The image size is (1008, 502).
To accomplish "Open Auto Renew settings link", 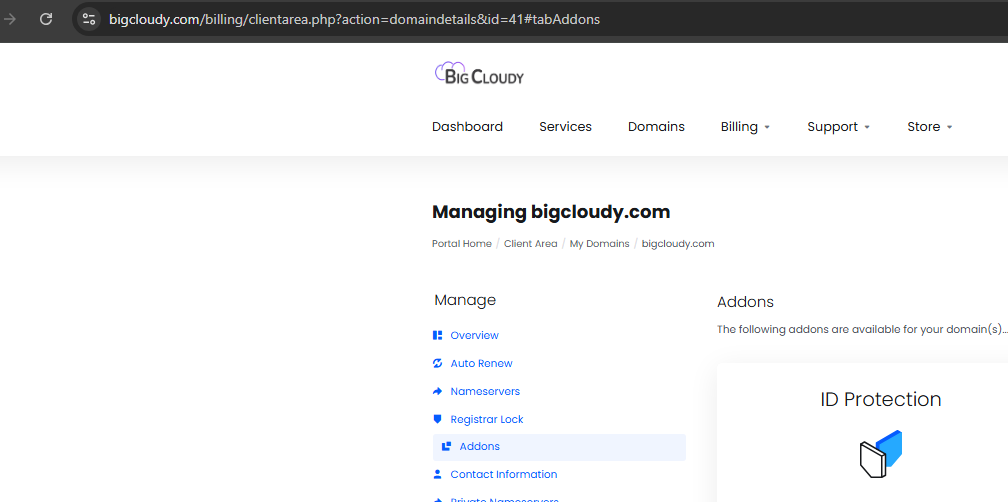I will tap(482, 363).
